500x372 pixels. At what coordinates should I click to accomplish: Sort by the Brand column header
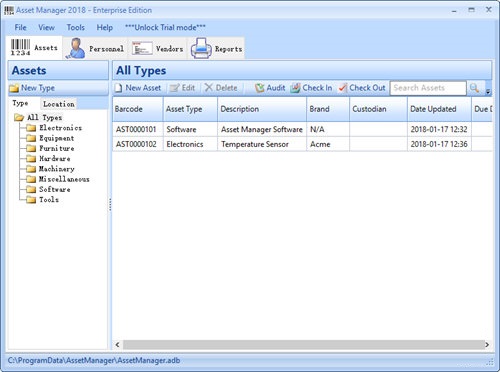(328, 109)
